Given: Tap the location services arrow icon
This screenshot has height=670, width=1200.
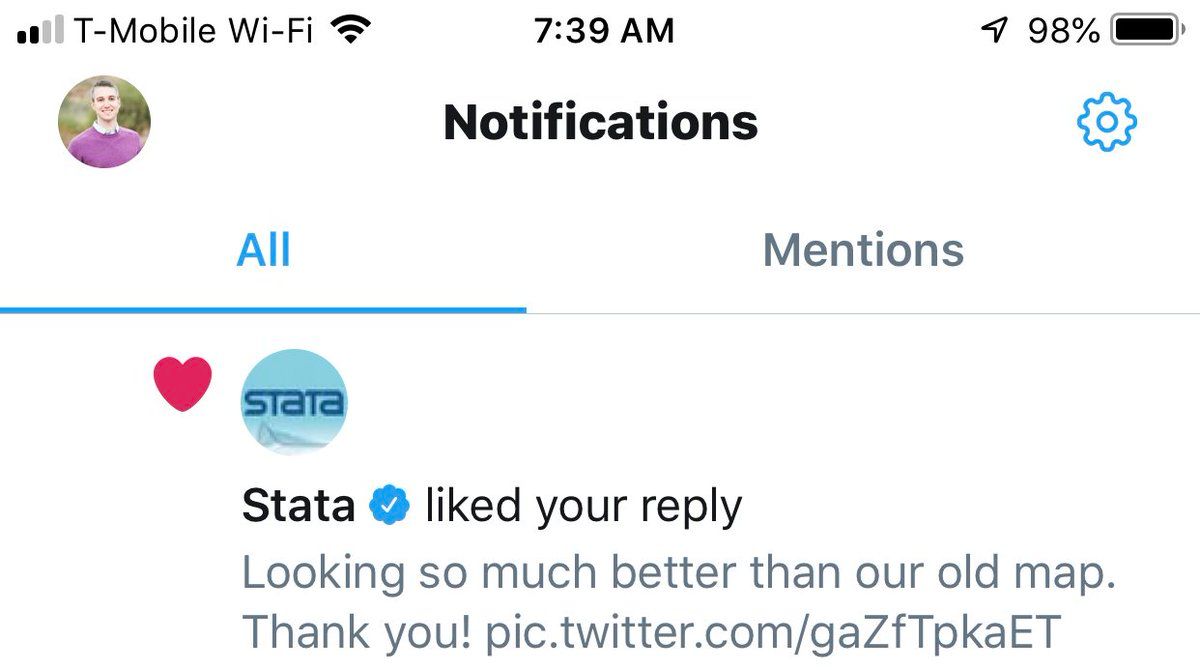Looking at the screenshot, I should [993, 31].
